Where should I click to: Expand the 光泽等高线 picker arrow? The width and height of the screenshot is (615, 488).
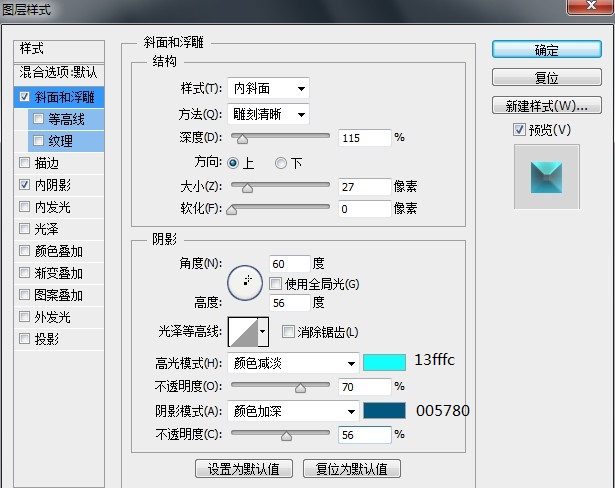coord(263,332)
